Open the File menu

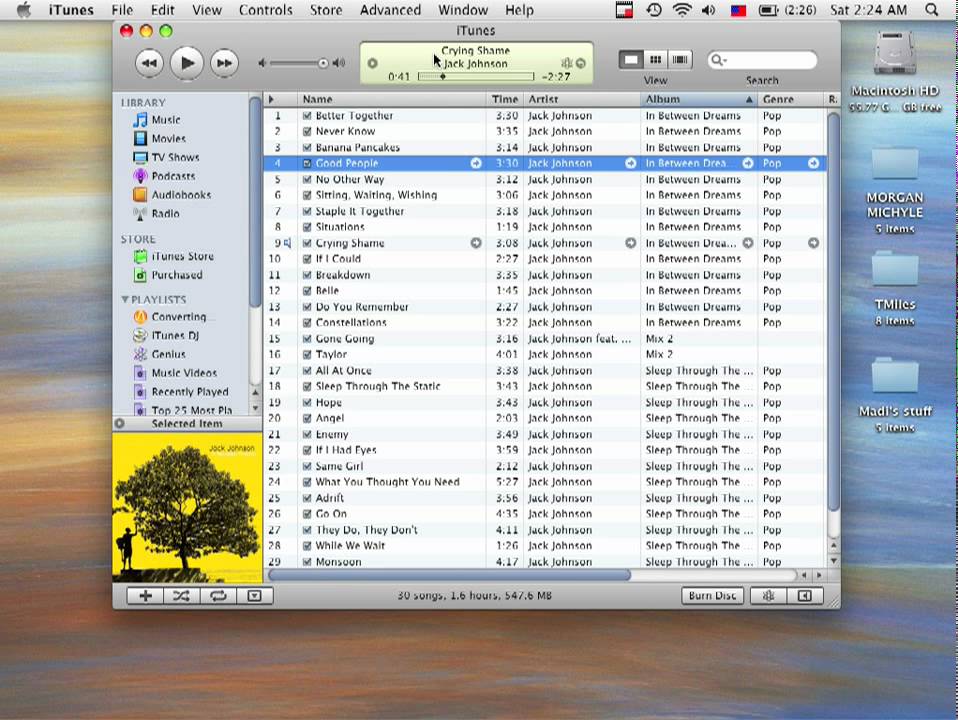click(x=122, y=10)
